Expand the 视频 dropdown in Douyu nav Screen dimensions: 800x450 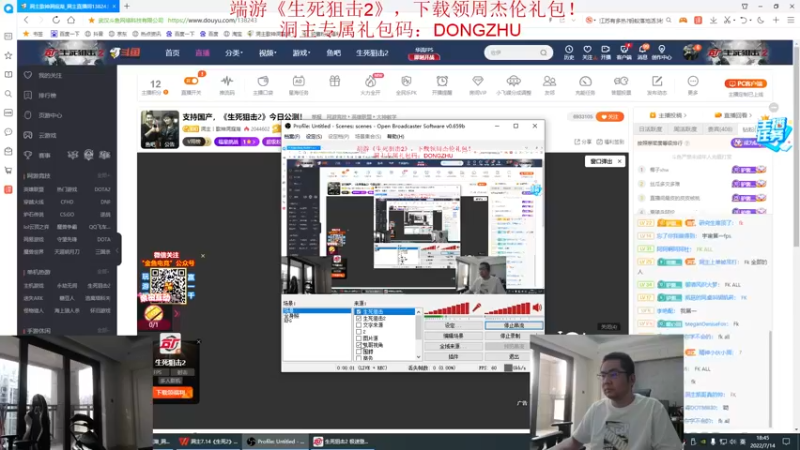[x=267, y=53]
